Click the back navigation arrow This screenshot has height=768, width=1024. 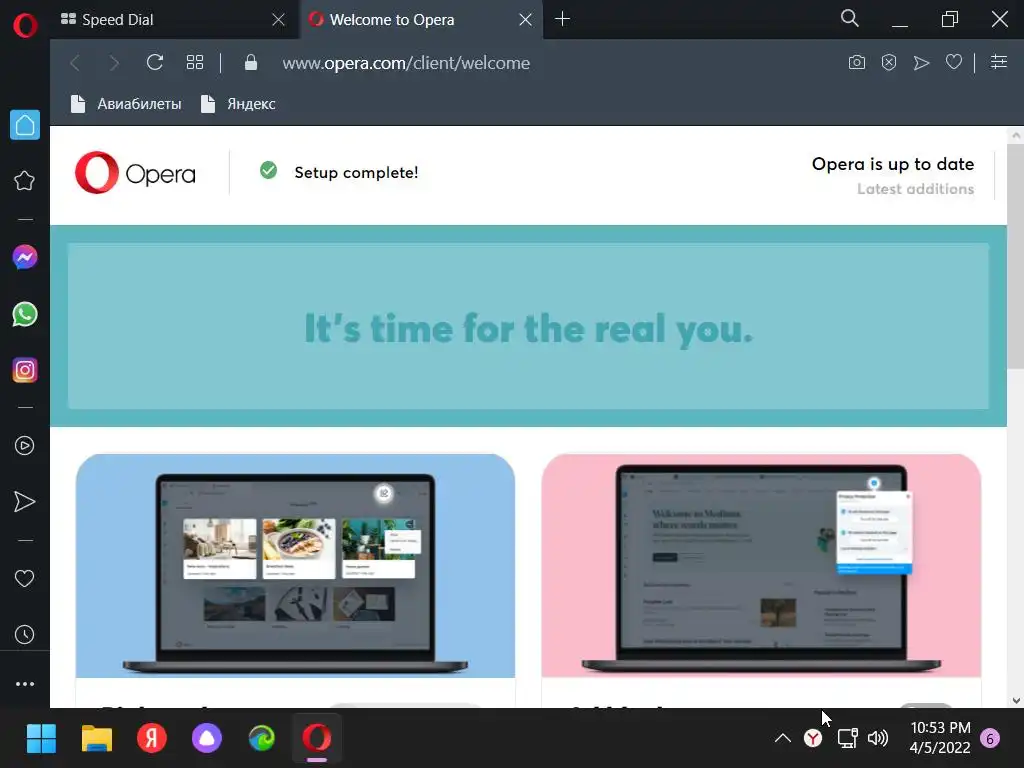pos(75,63)
